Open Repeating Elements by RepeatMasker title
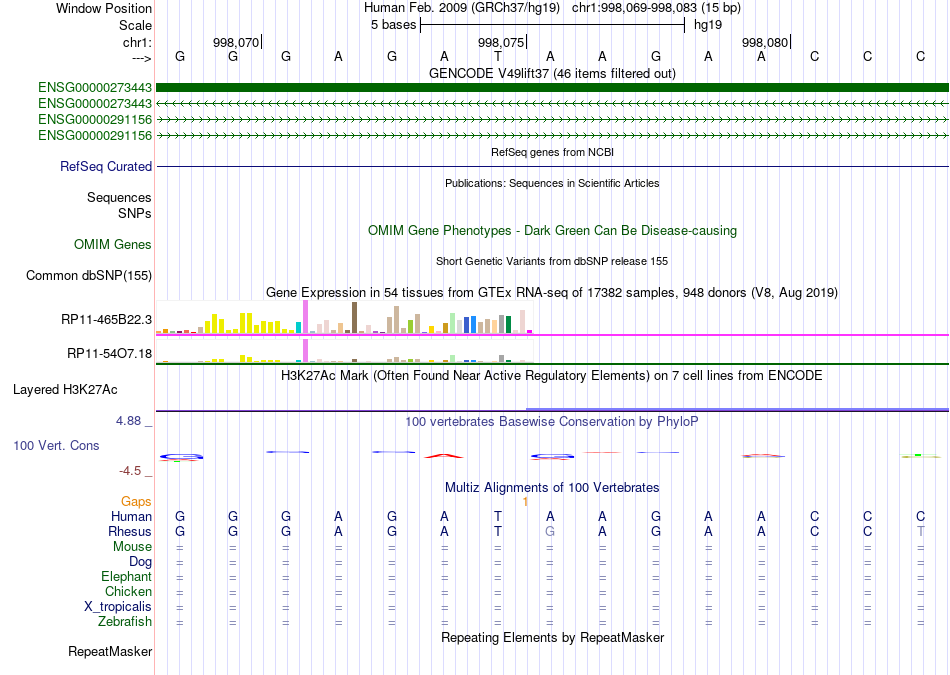 (552, 637)
